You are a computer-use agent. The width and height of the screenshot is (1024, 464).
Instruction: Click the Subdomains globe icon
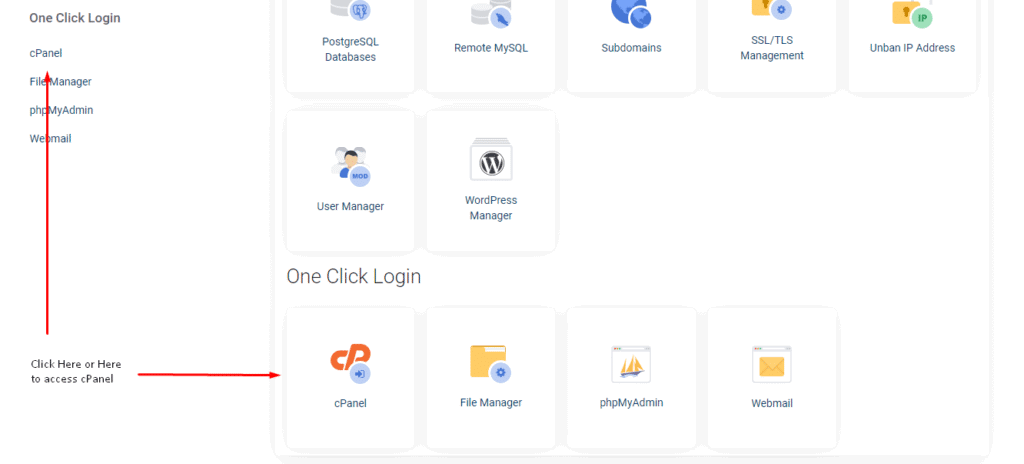(632, 12)
